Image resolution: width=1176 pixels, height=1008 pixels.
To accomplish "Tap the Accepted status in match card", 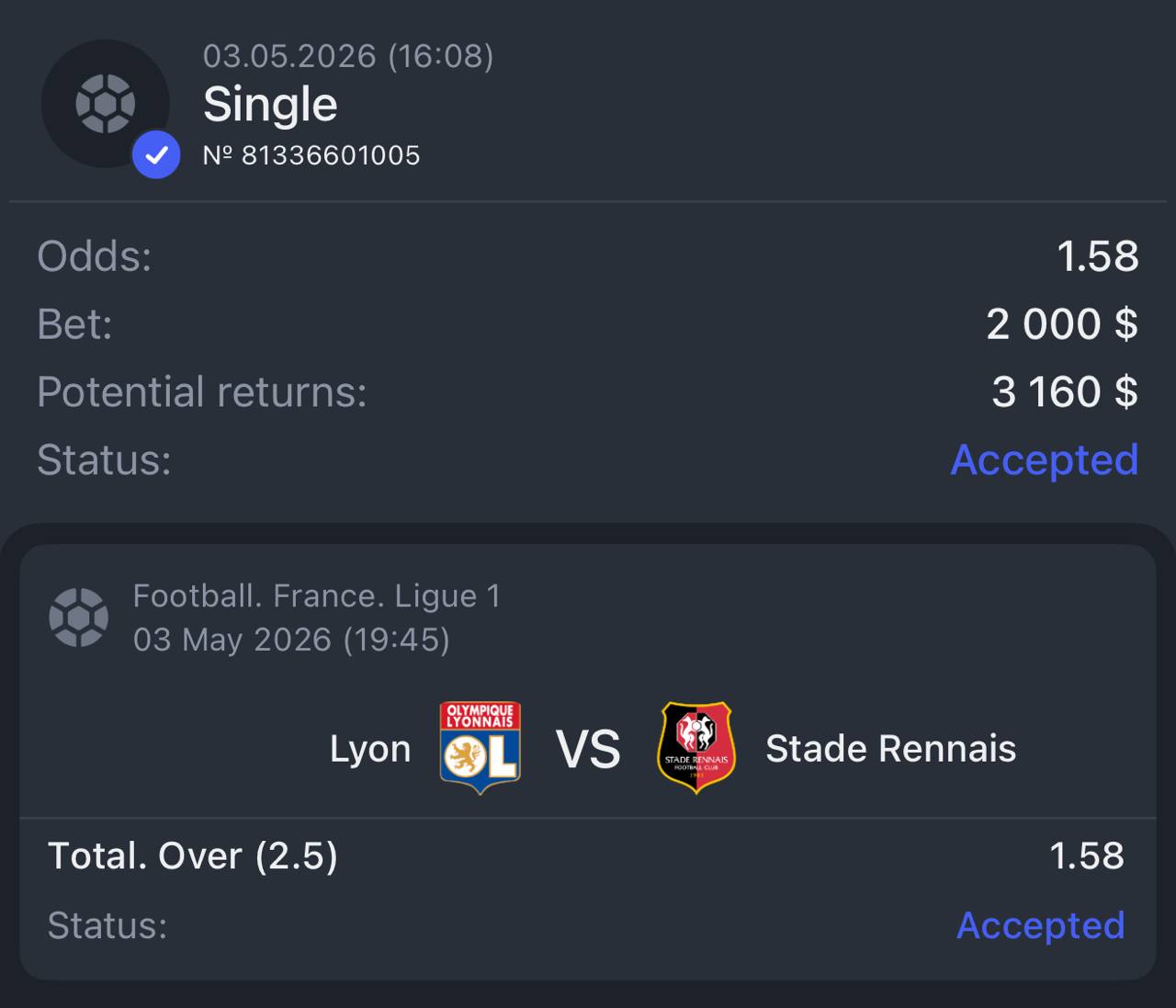I will (x=1041, y=925).
